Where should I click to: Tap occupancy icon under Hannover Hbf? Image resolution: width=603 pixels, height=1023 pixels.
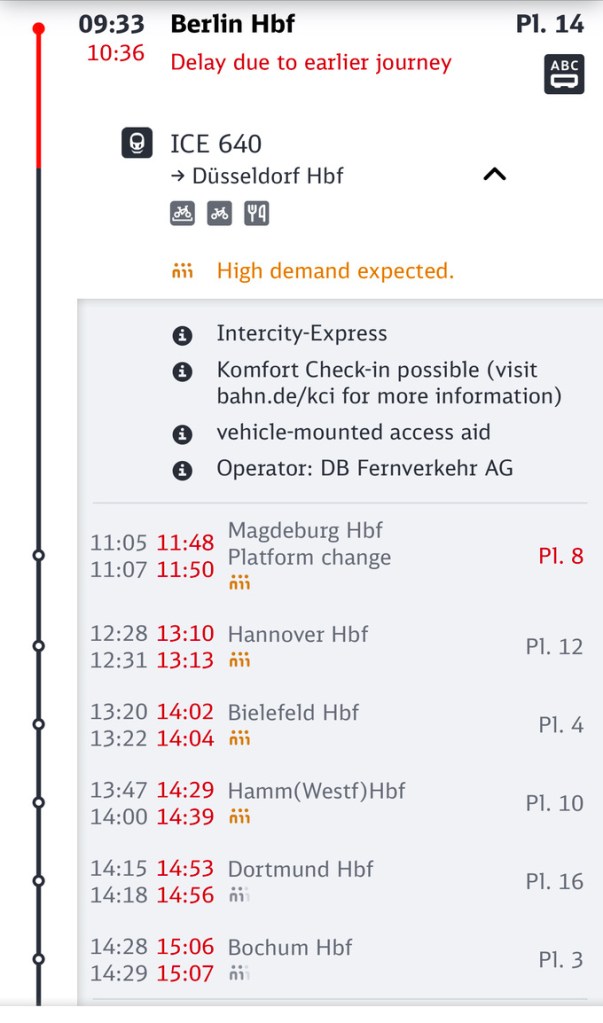point(239,660)
